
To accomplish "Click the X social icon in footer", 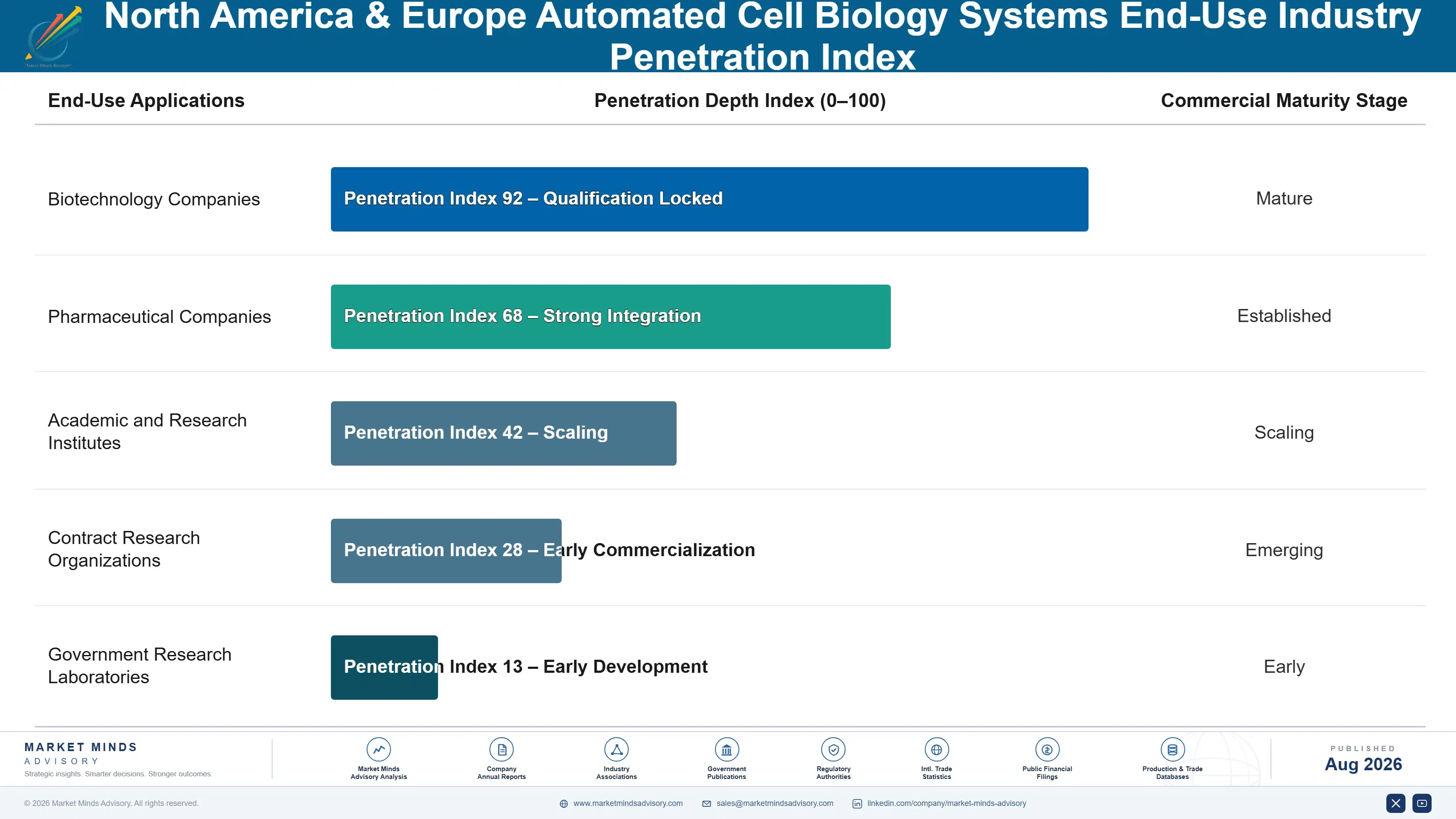I will coord(1395,803).
